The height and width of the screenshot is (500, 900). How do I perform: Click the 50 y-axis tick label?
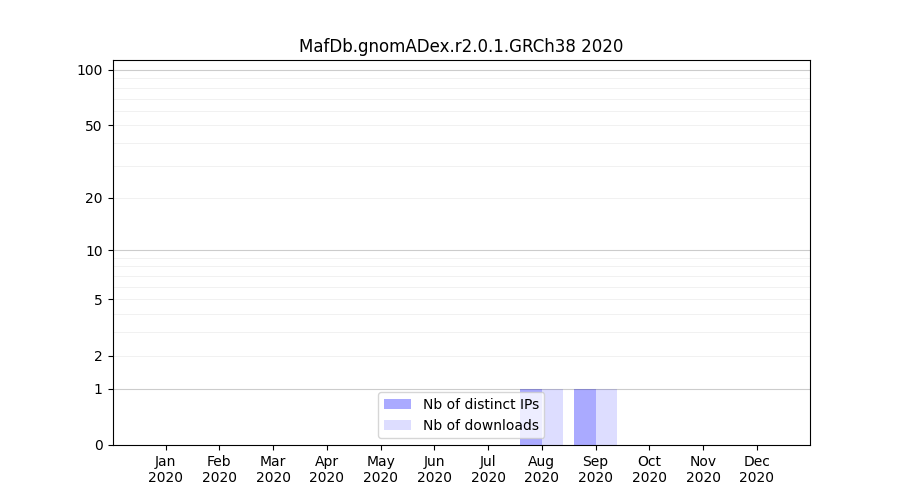(x=93, y=126)
